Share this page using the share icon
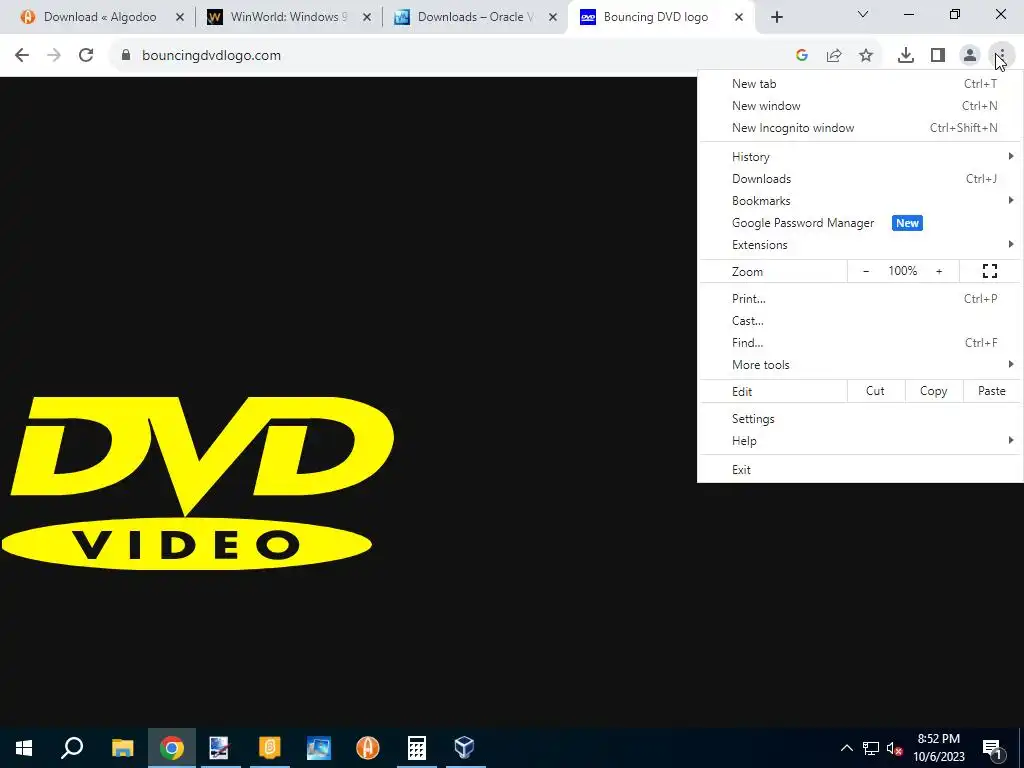Screen dimensions: 1024x768 [x=834, y=56]
